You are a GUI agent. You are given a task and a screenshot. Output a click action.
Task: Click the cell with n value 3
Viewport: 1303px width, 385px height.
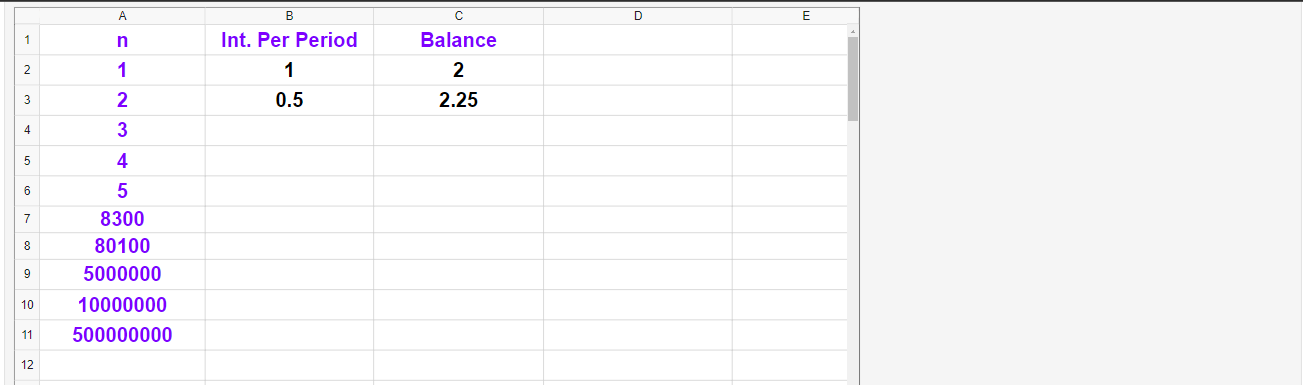pos(122,130)
